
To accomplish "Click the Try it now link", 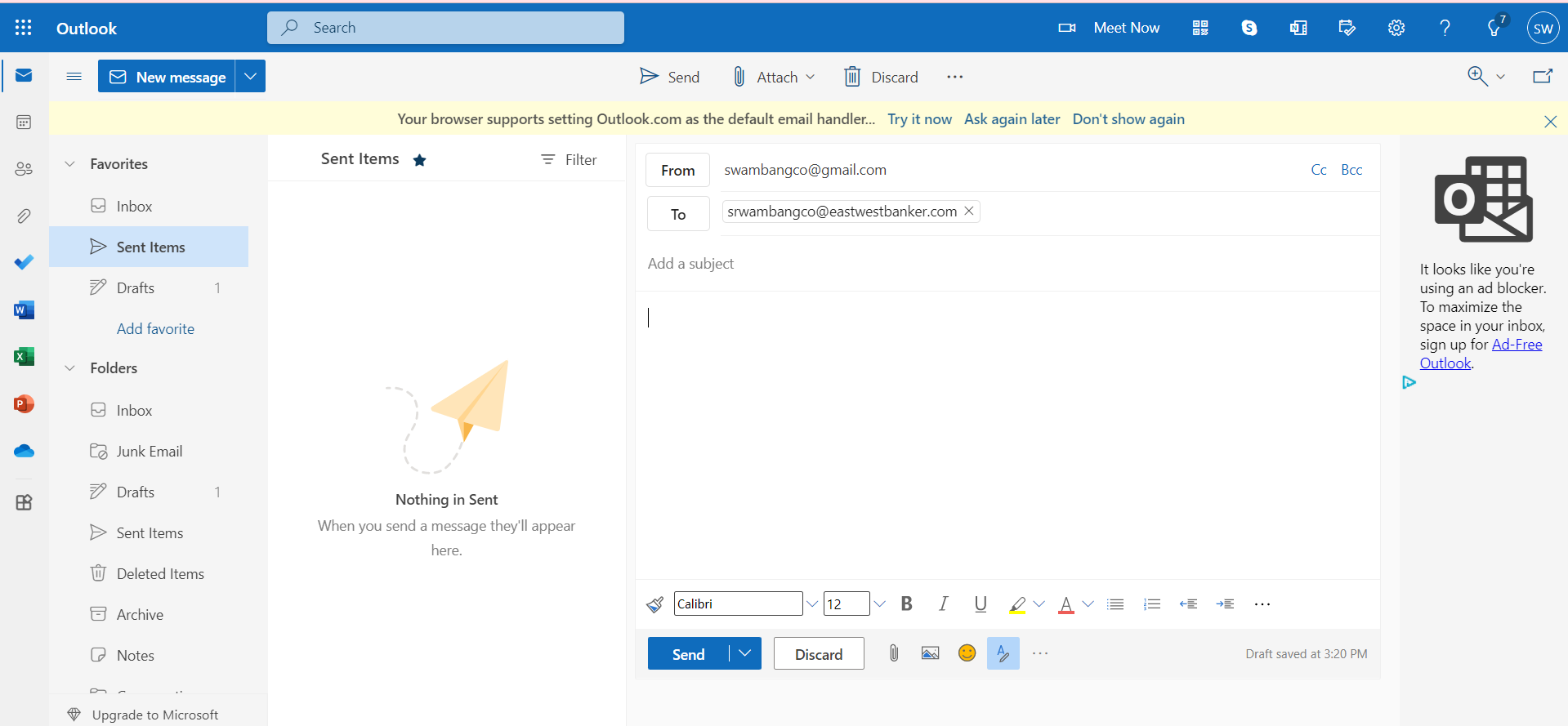I will point(919,119).
